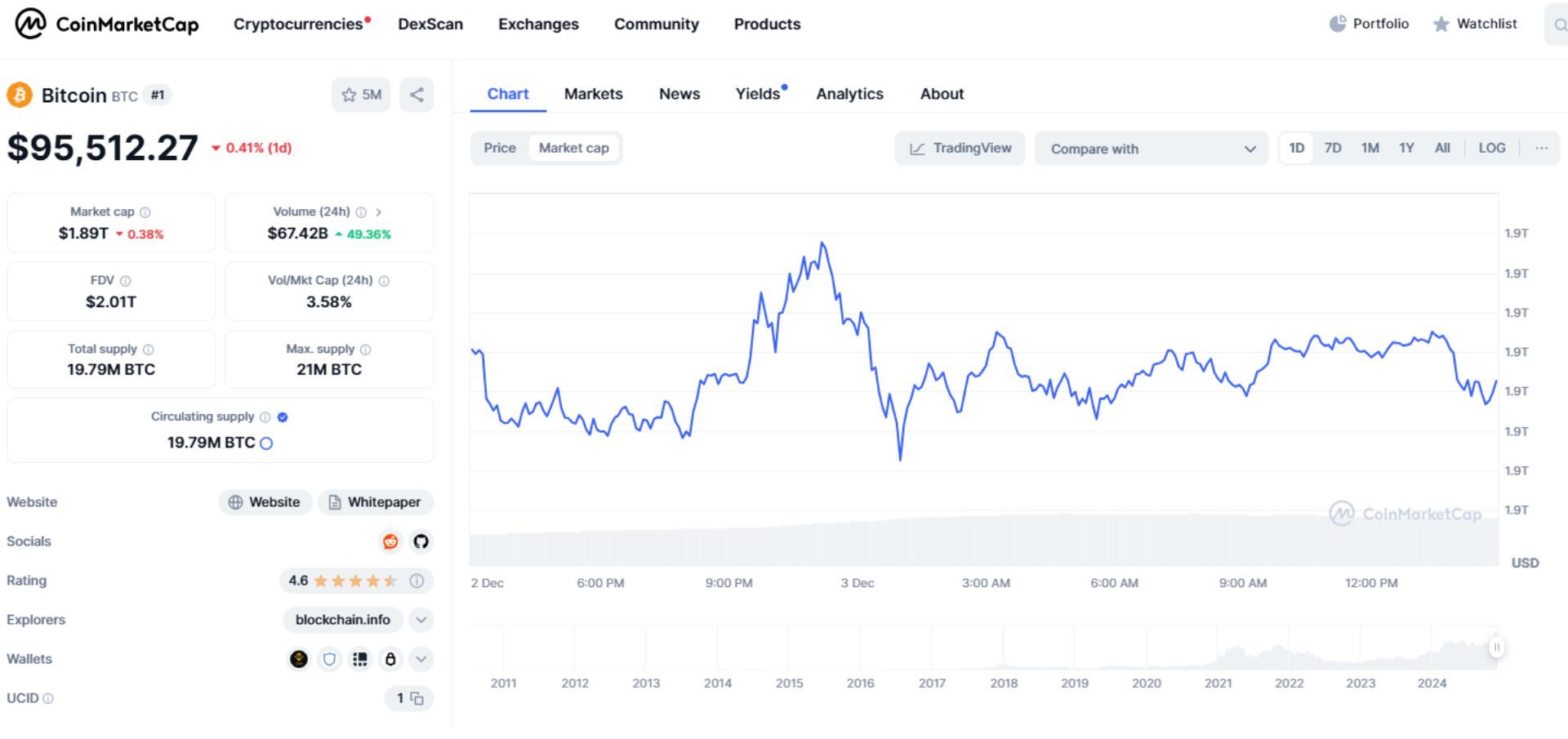Open the TradingView chart button
The height and width of the screenshot is (739, 1568).
tap(960, 148)
